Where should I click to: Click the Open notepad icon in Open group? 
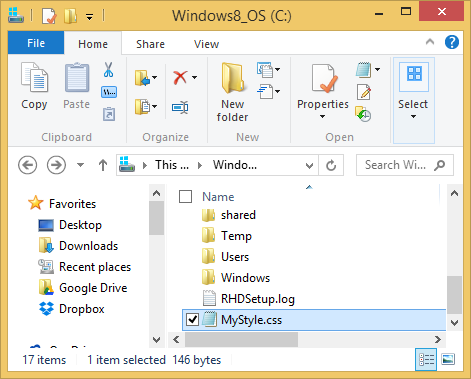point(363,70)
